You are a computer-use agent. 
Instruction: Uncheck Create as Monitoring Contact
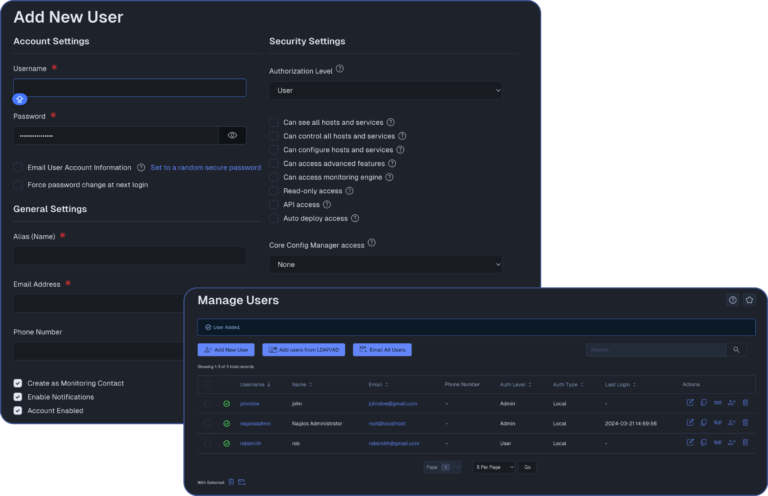[18, 383]
